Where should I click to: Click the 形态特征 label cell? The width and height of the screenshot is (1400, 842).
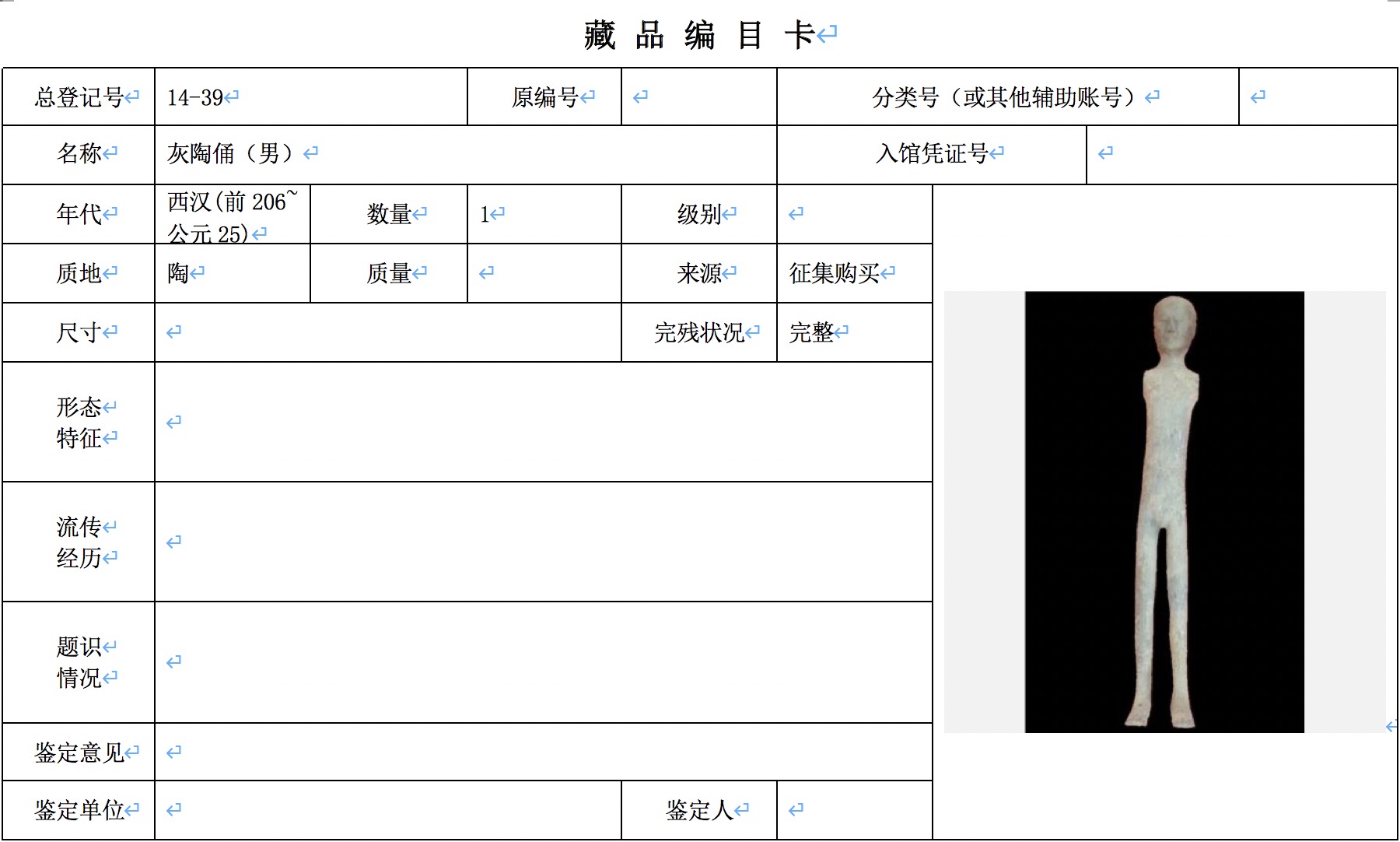(x=79, y=422)
